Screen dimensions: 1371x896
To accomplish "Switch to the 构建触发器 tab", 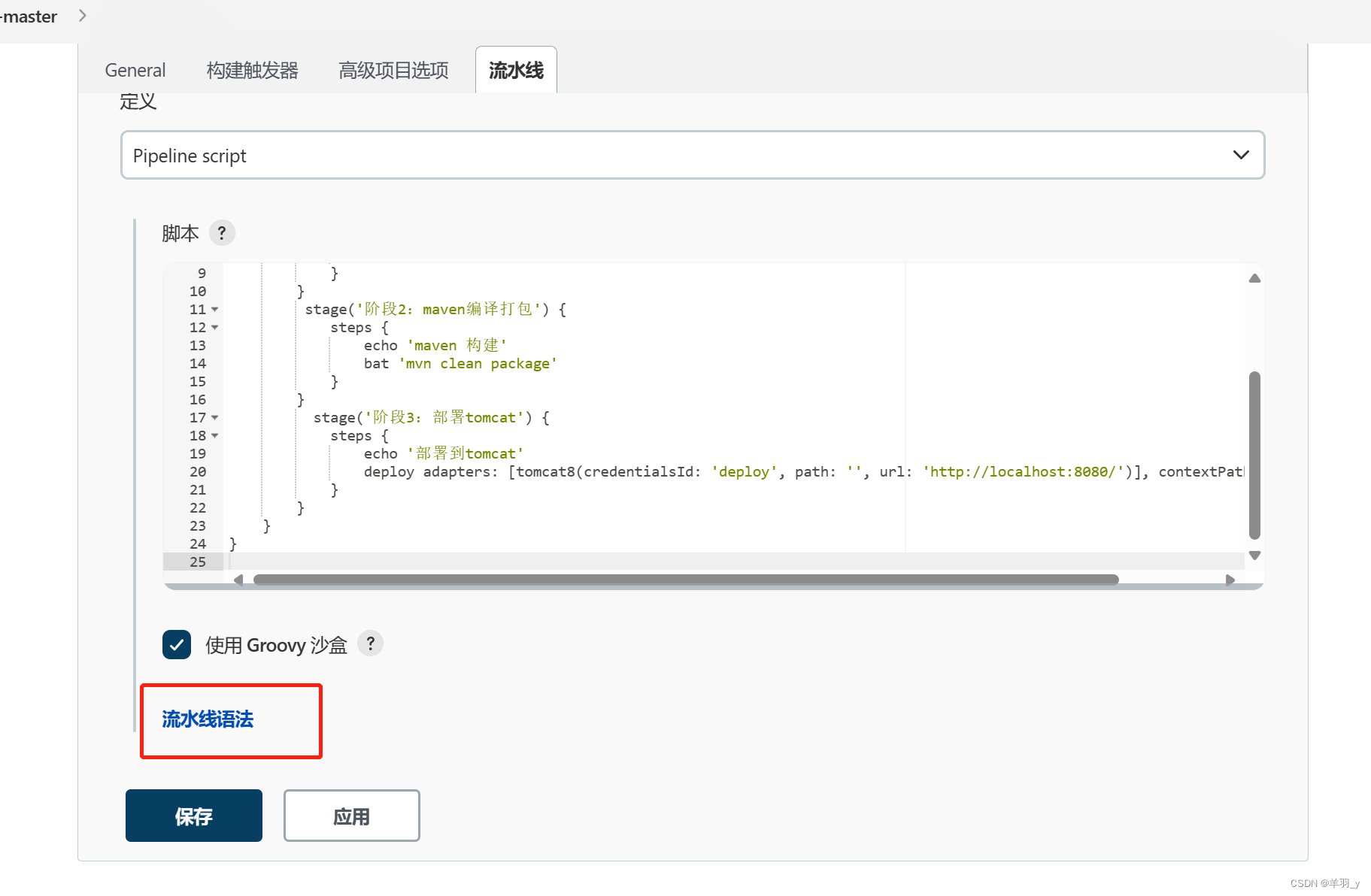I will 253,70.
